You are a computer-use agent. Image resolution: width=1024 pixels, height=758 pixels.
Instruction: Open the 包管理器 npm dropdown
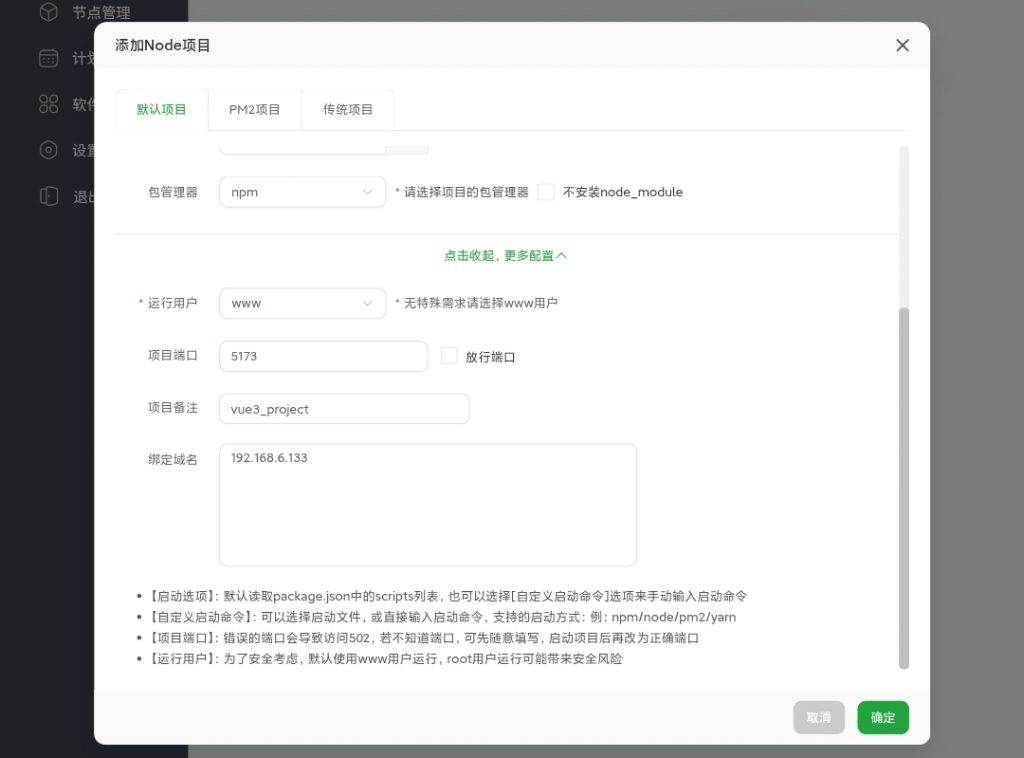point(302,192)
